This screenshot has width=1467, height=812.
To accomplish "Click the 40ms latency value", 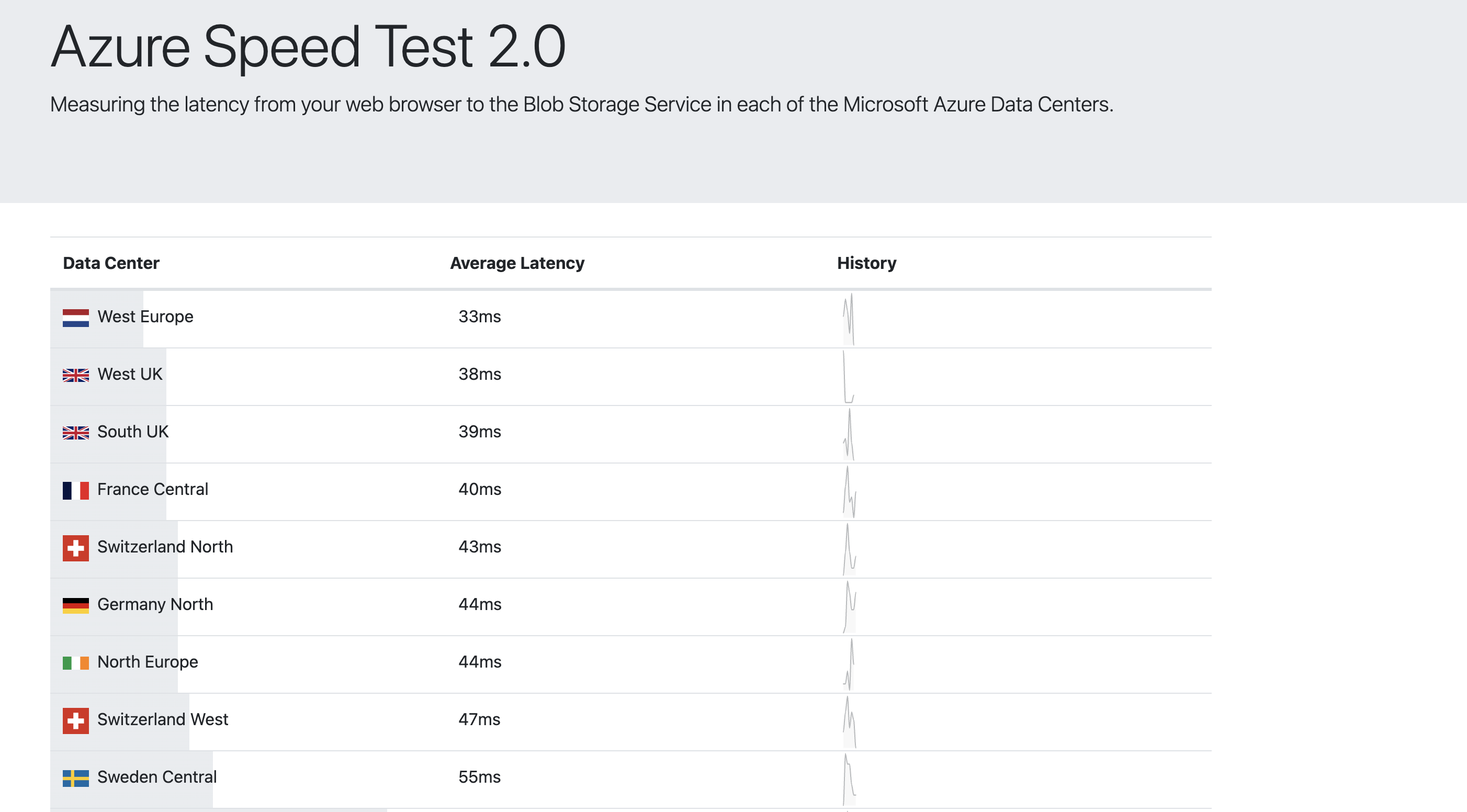I will [x=480, y=489].
